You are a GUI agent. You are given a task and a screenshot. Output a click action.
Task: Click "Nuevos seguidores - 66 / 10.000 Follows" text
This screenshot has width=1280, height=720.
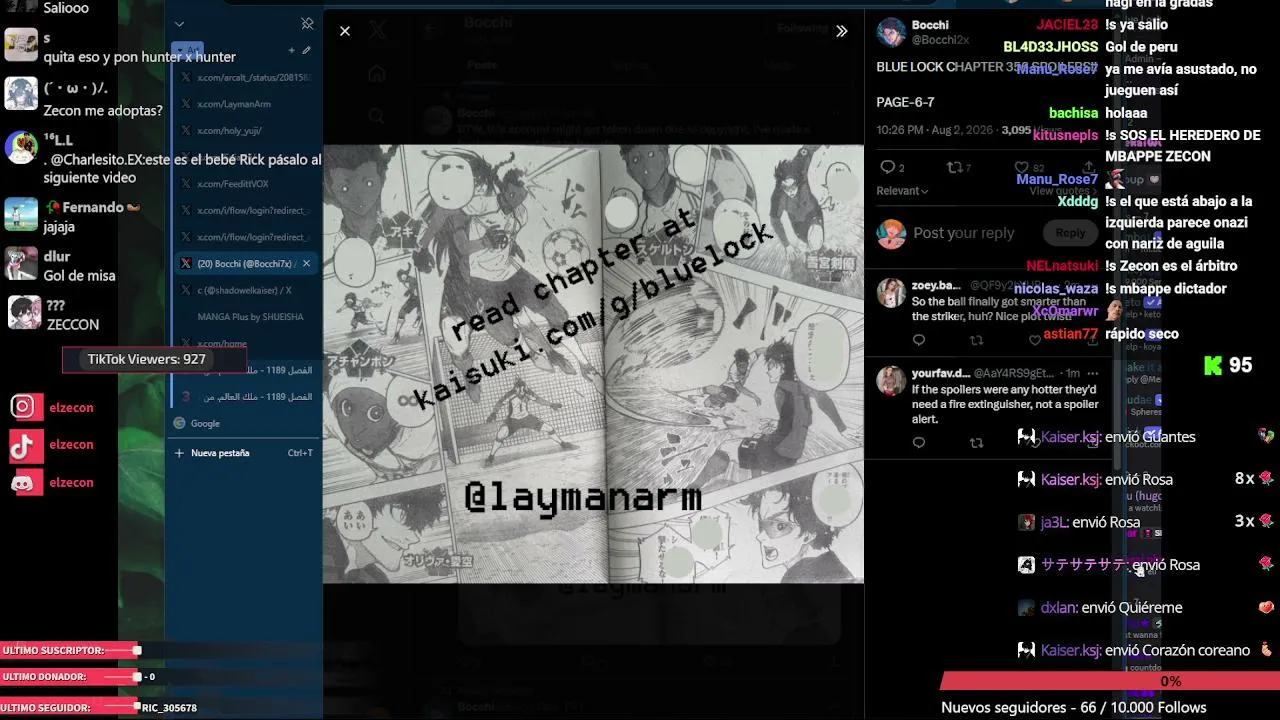1075,707
